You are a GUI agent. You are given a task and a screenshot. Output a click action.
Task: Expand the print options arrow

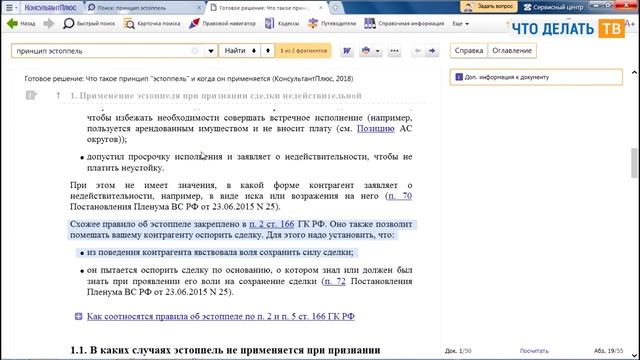[x=378, y=51]
